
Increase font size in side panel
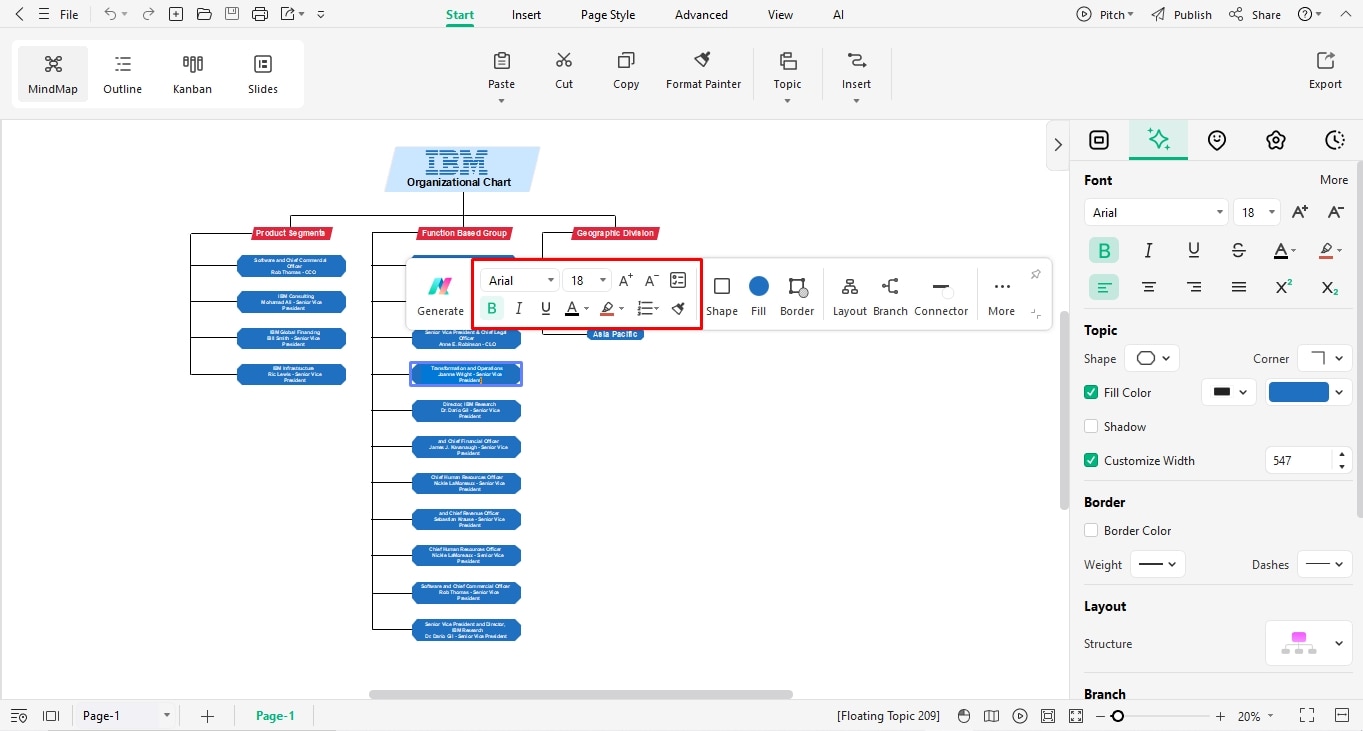click(1300, 212)
